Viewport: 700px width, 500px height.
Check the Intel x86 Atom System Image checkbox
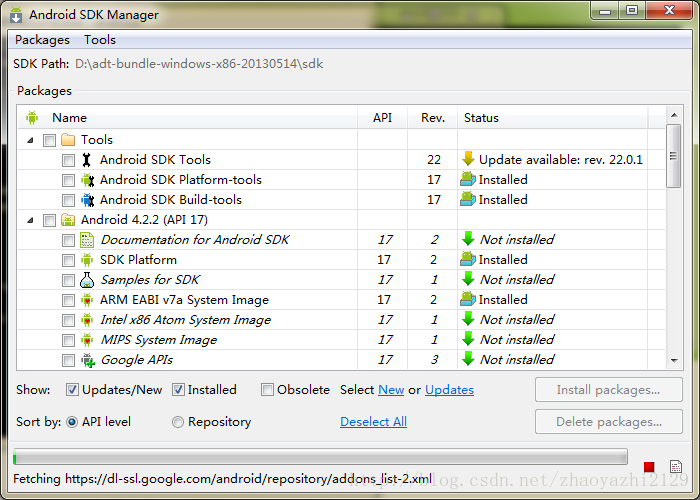coord(68,320)
